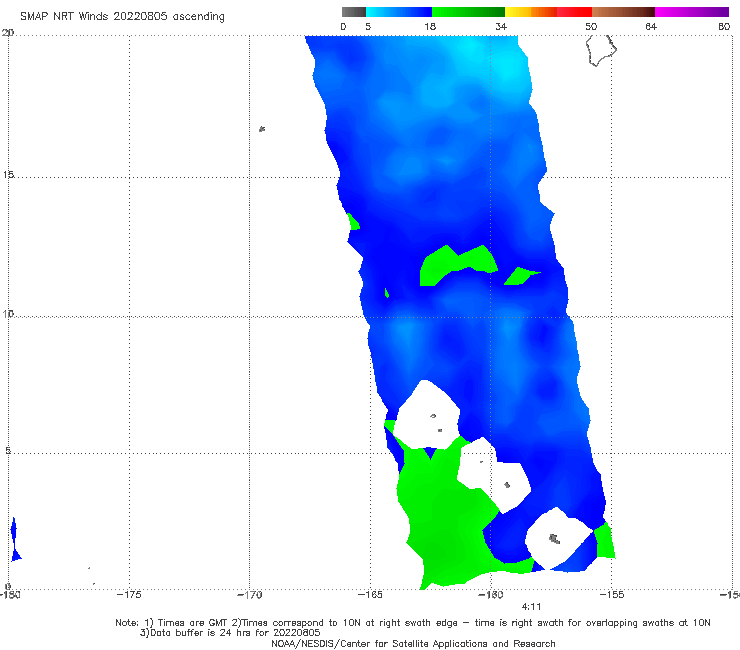Image resolution: width=740 pixels, height=650 pixels.
Task: Click the longitude label '-170'
Action: [x=249, y=595]
